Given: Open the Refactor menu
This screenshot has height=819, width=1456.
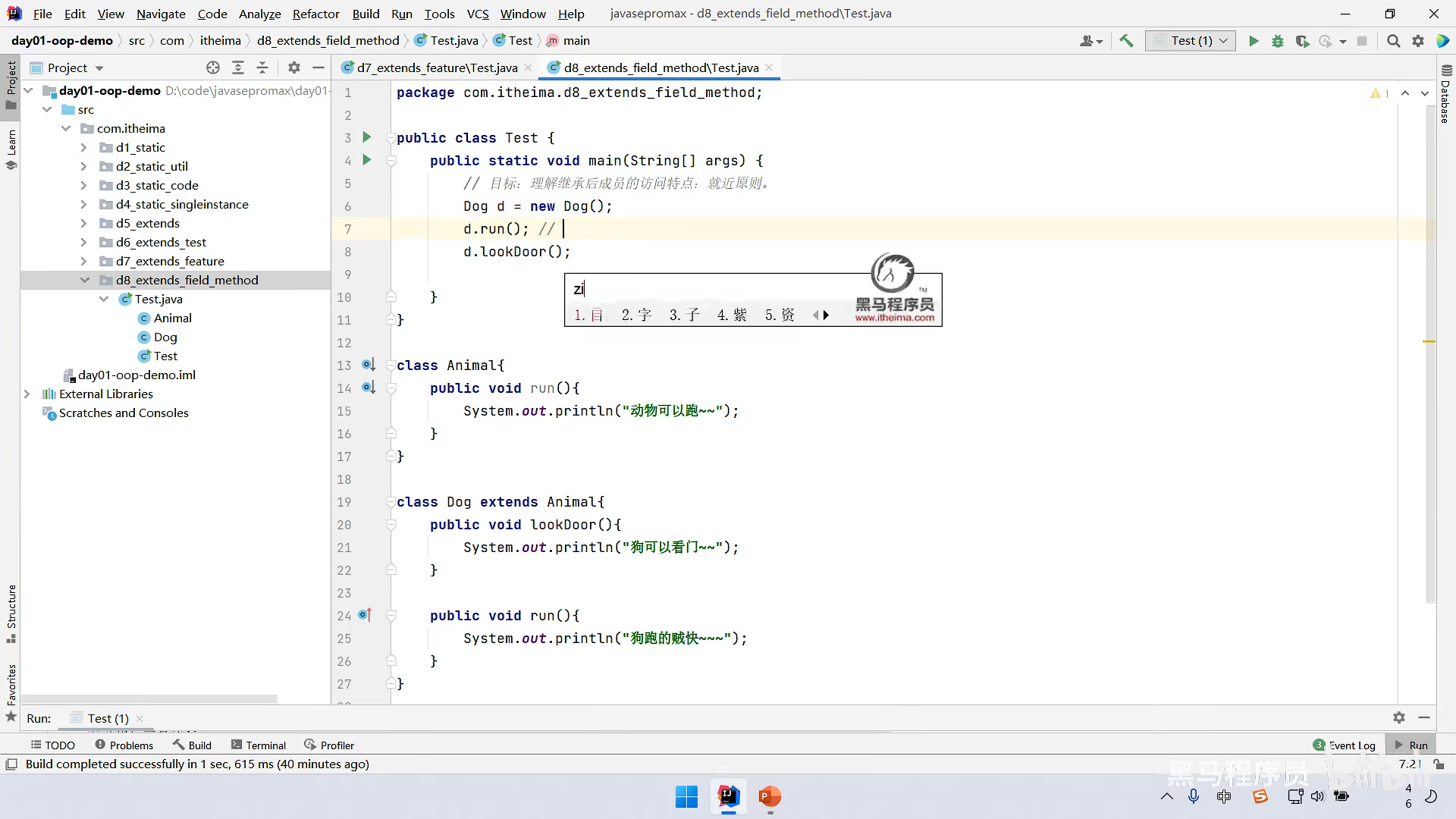Looking at the screenshot, I should tap(315, 14).
